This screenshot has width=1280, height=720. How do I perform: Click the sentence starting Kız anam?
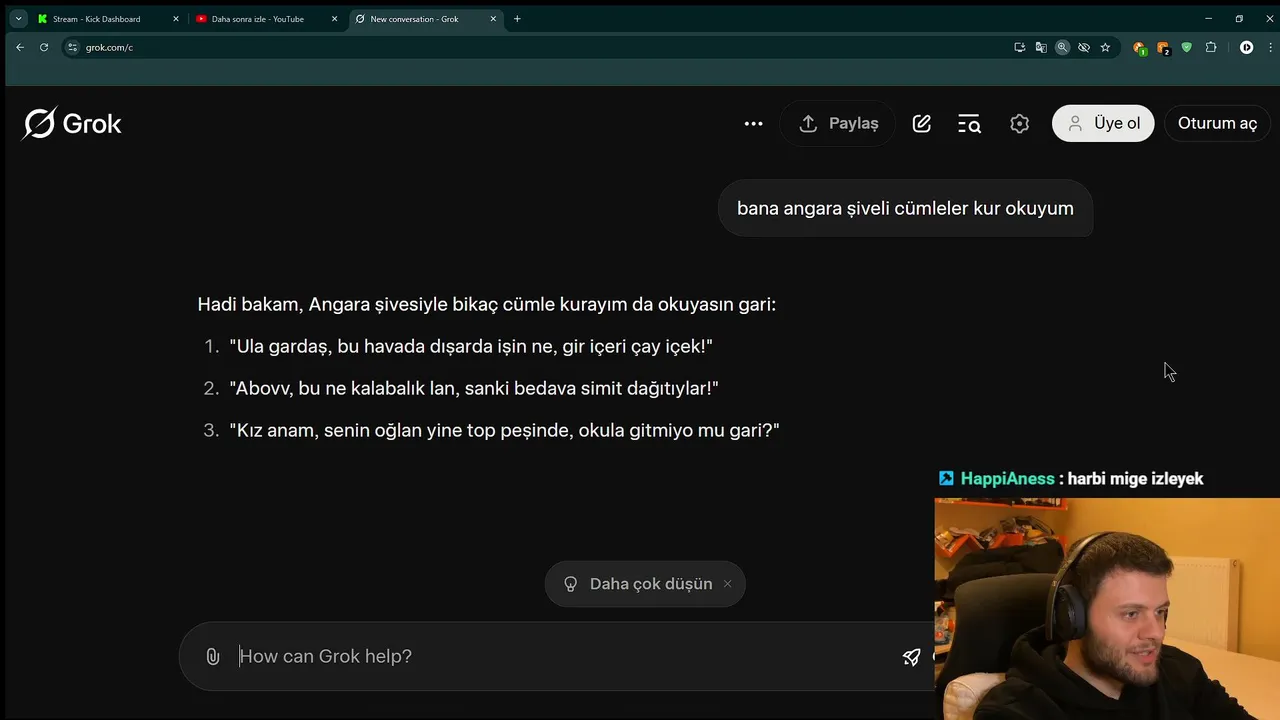pos(504,430)
